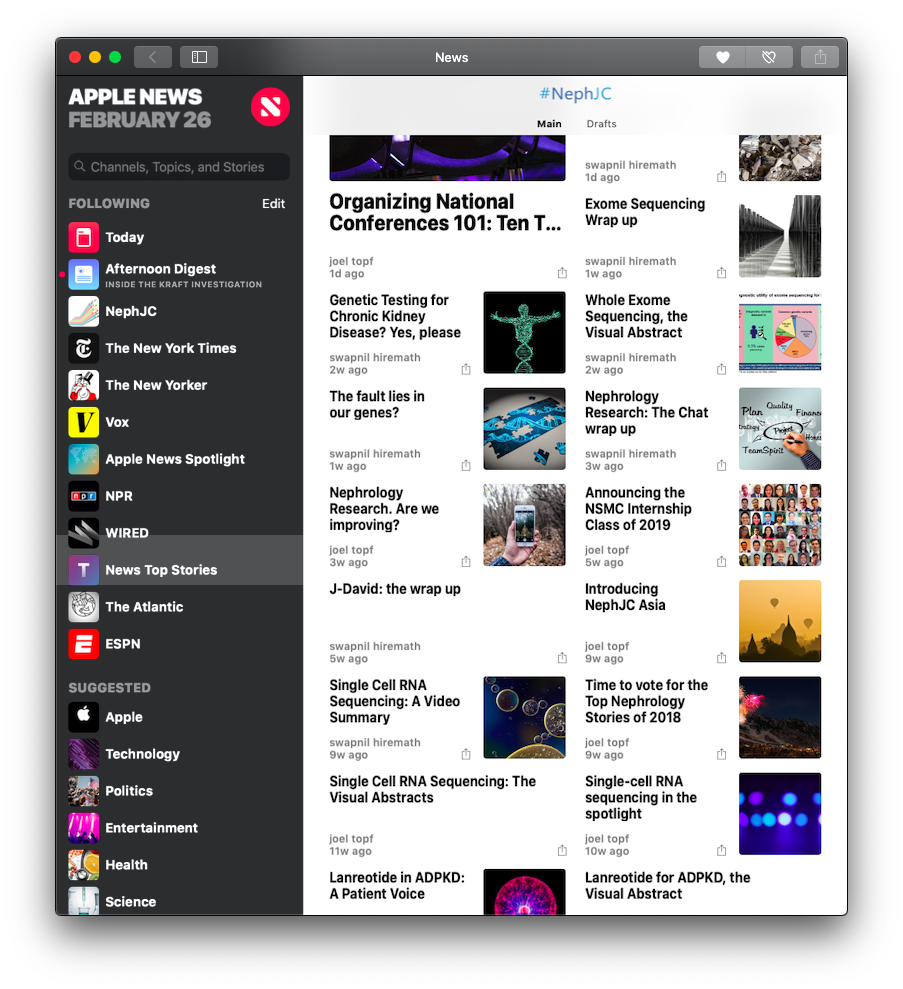
Task: Open Lanreotide for ADPKD, the Visual Abstract
Action: click(667, 886)
